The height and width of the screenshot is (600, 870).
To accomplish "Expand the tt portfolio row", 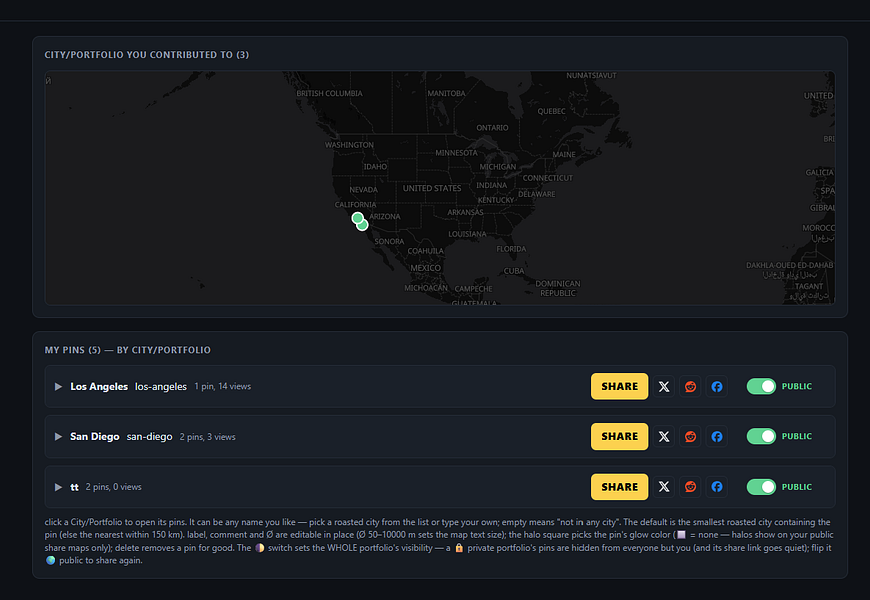I will (58, 487).
